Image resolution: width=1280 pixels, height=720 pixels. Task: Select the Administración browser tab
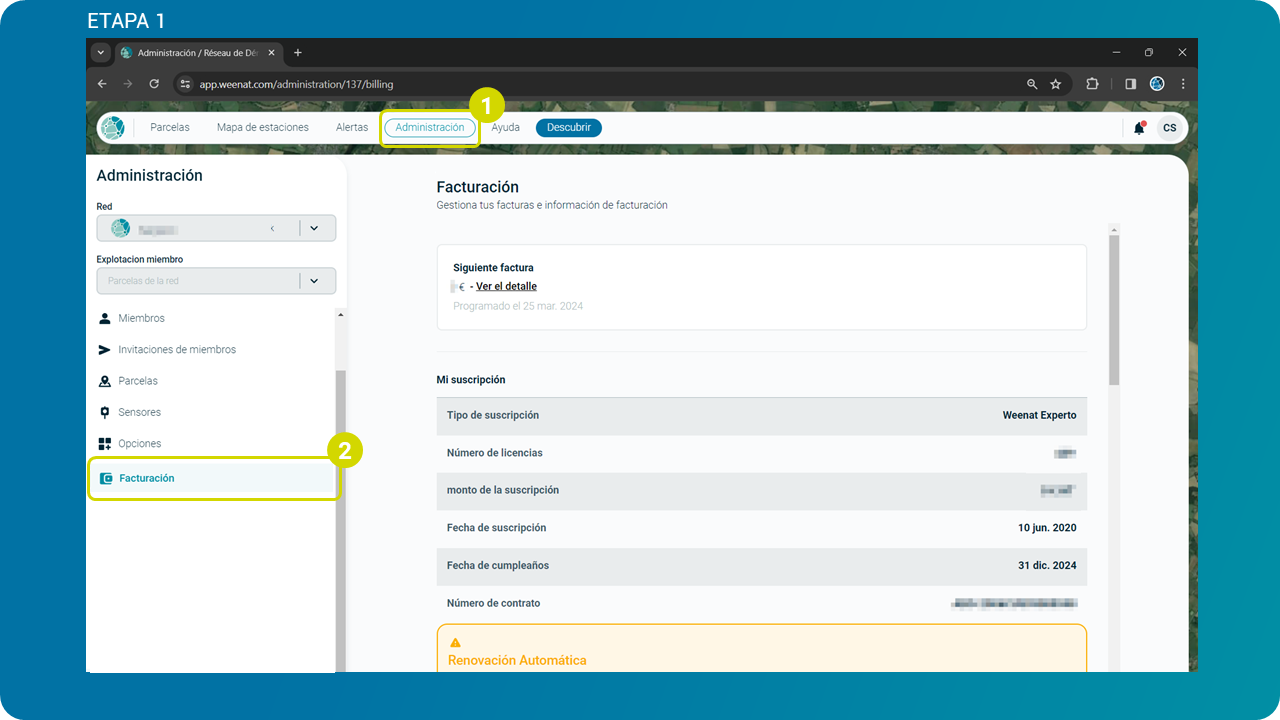199,53
